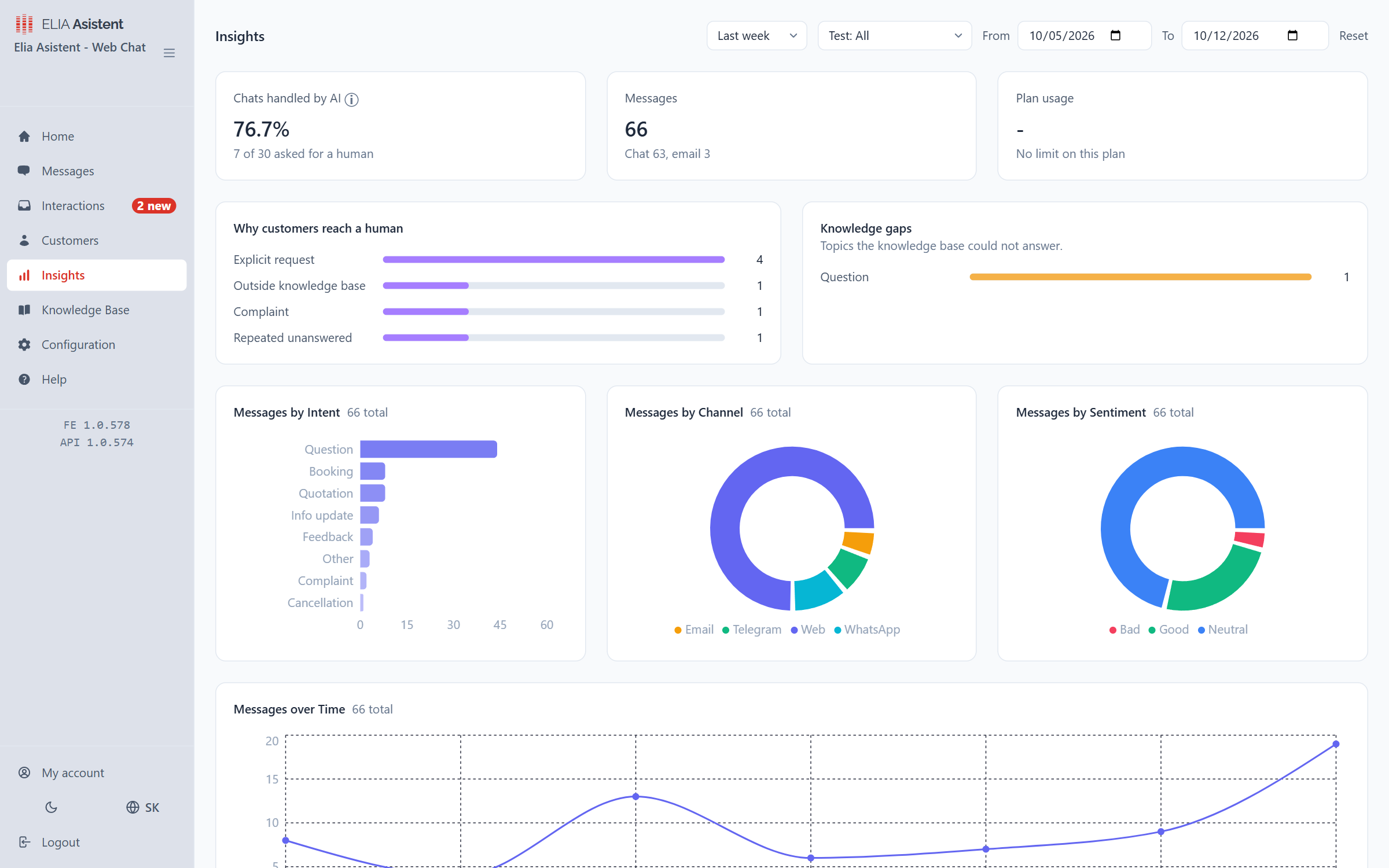Viewport: 1389px width, 868px height.
Task: Collapse the sidebar with the hamburger icon
Action: [169, 53]
